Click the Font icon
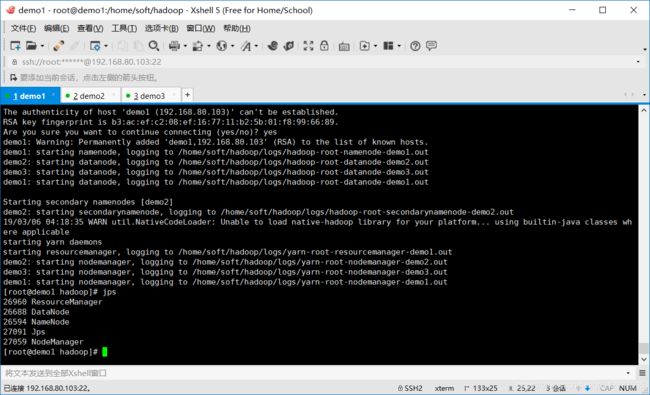This screenshot has height=395, width=650. (x=246, y=46)
